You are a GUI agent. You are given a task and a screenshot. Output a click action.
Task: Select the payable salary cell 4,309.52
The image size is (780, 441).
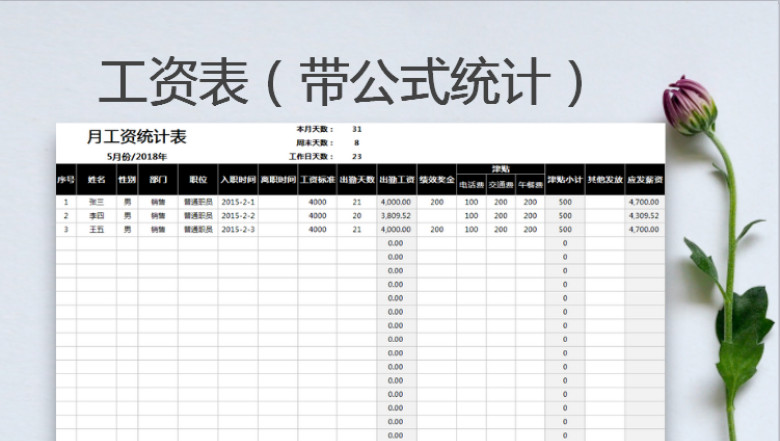pyautogui.click(x=645, y=216)
